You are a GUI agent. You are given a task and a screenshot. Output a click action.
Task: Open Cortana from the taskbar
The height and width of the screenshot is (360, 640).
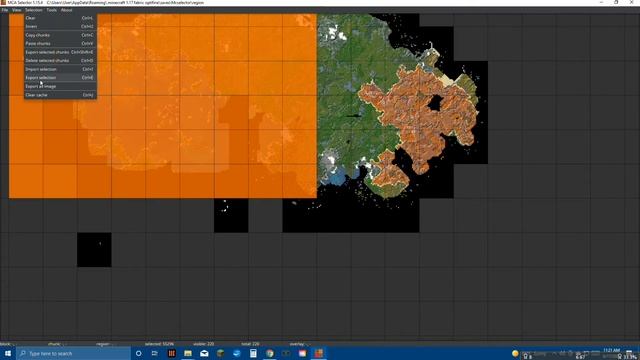tap(139, 353)
